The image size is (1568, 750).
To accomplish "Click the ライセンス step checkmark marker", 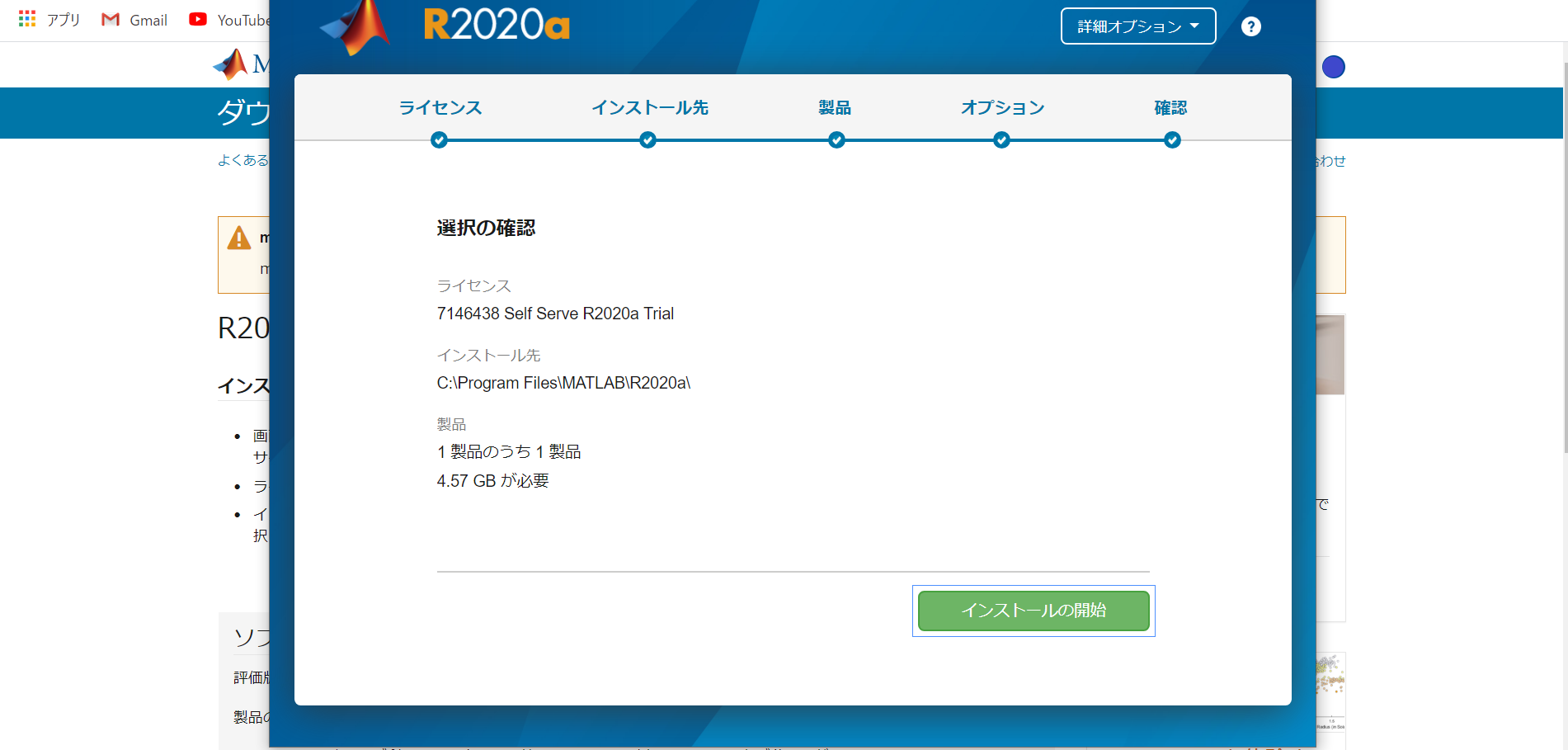I will pyautogui.click(x=440, y=140).
